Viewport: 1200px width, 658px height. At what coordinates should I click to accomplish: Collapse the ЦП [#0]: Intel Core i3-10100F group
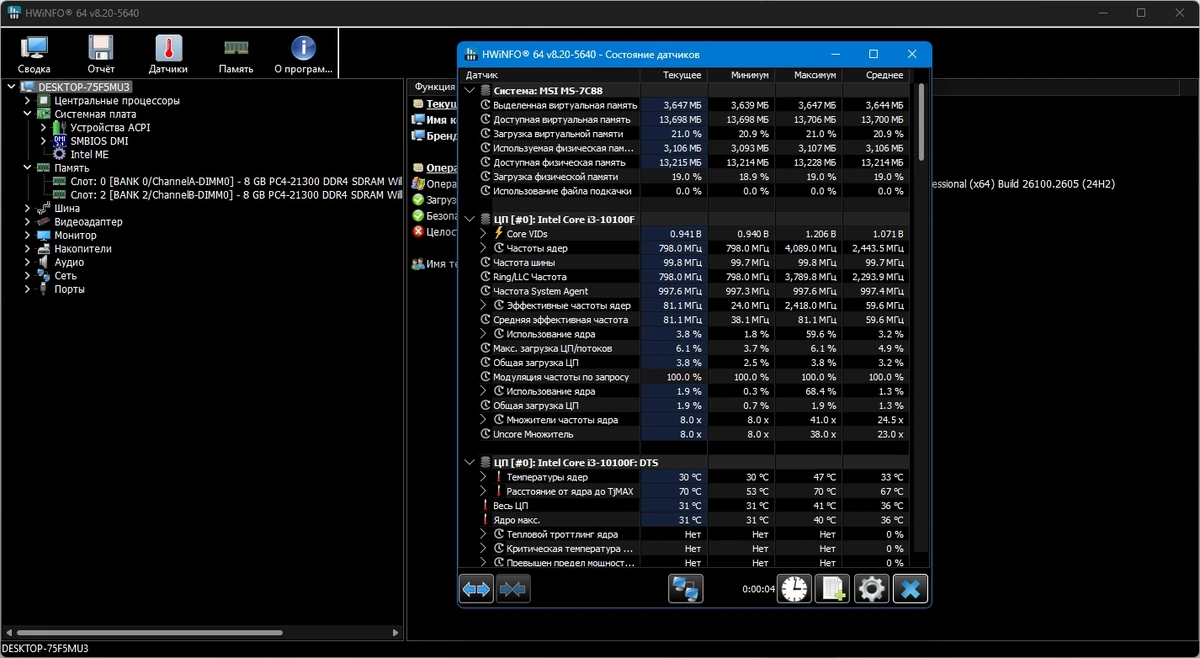[x=471, y=219]
